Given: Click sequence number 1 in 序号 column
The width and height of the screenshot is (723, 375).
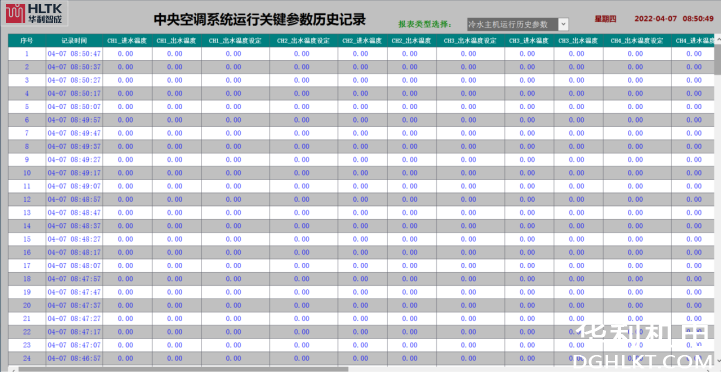Looking at the screenshot, I should tap(27, 54).
